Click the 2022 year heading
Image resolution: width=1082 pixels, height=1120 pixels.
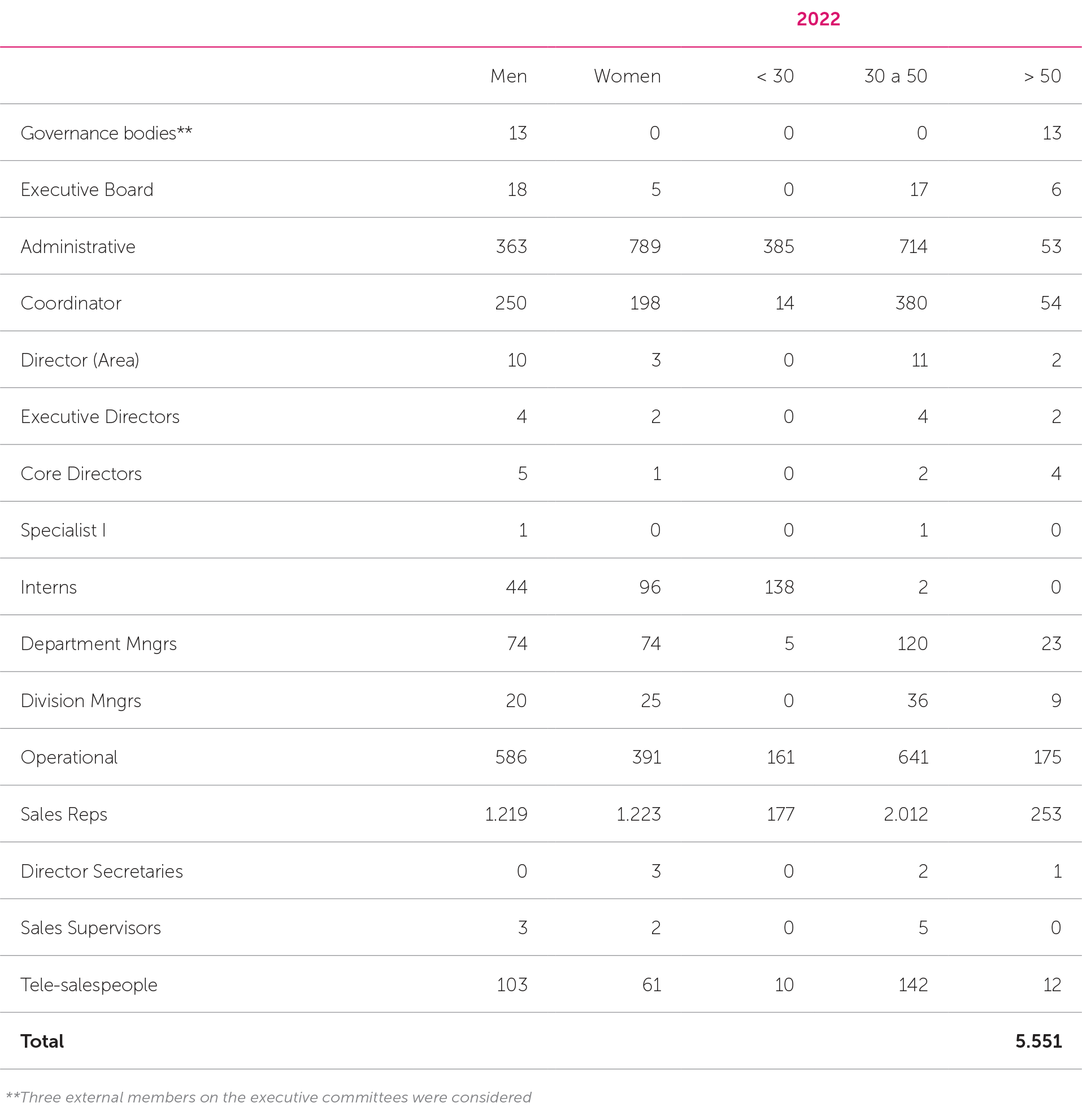click(x=818, y=19)
